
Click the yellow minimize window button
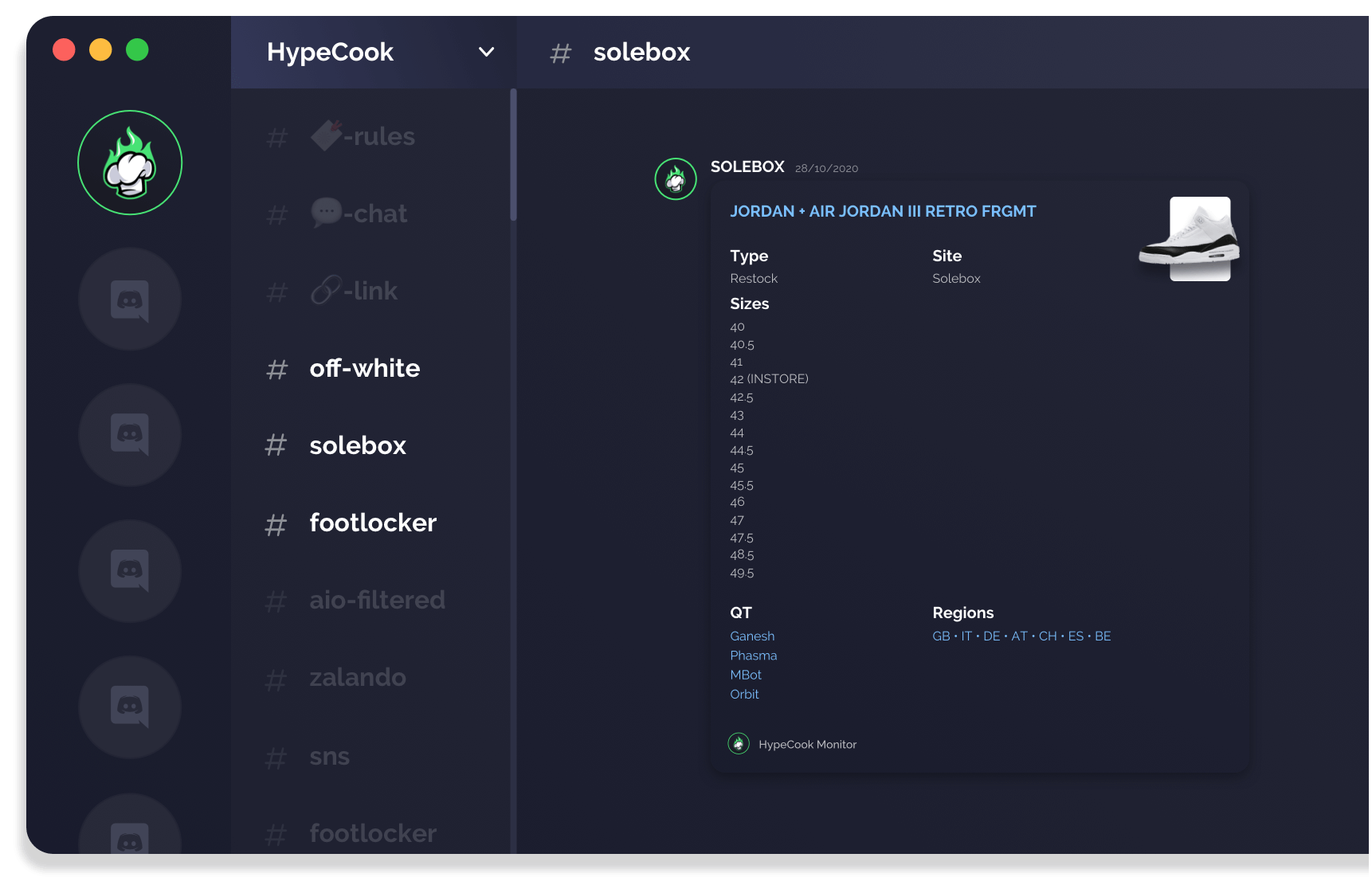100,49
